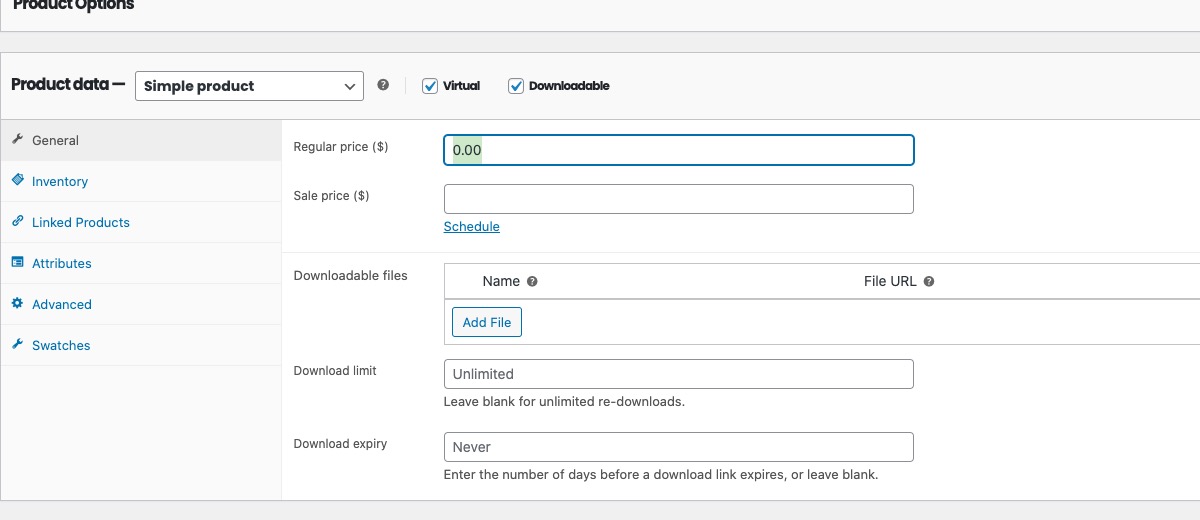Click the Add File button
1200x520 pixels.
487,322
